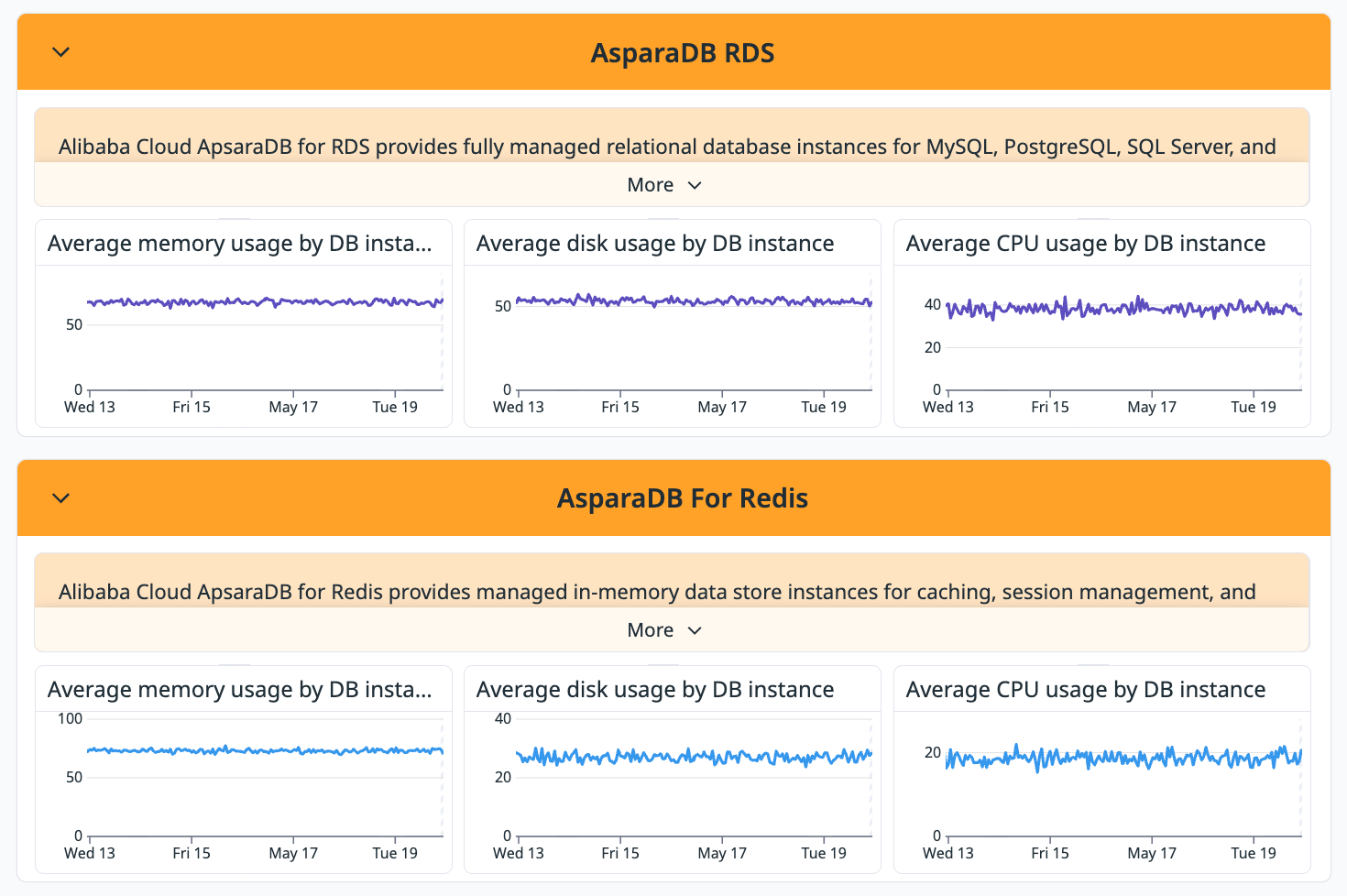1347x896 pixels.
Task: Click the 40 label on RDS CPU chart
Action: pyautogui.click(x=933, y=304)
